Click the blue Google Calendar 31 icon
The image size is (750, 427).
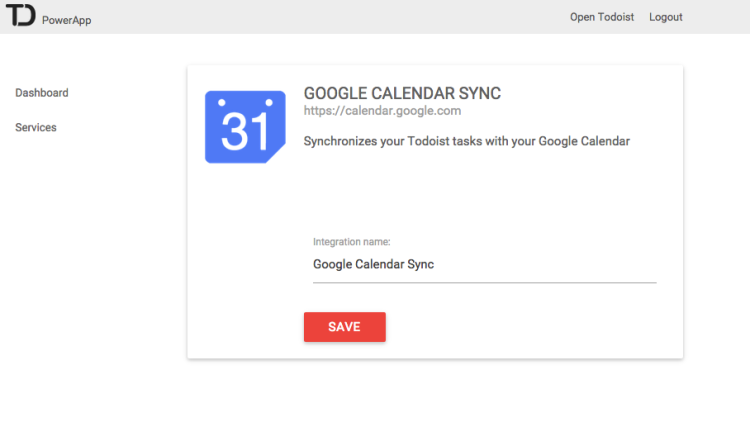click(245, 127)
